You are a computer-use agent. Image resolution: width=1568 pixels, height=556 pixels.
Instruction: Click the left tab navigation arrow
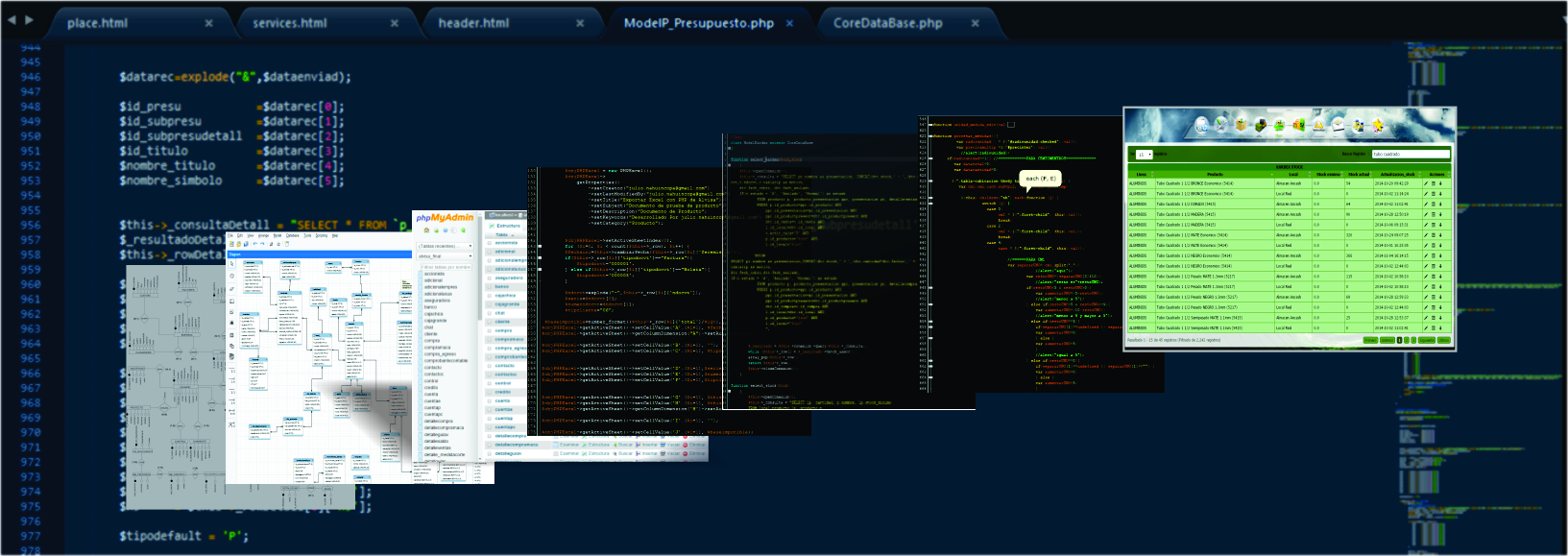(x=11, y=20)
